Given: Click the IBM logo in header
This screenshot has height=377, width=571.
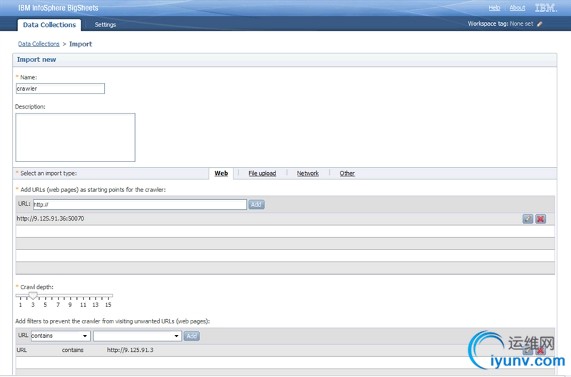Looking at the screenshot, I should point(545,8).
